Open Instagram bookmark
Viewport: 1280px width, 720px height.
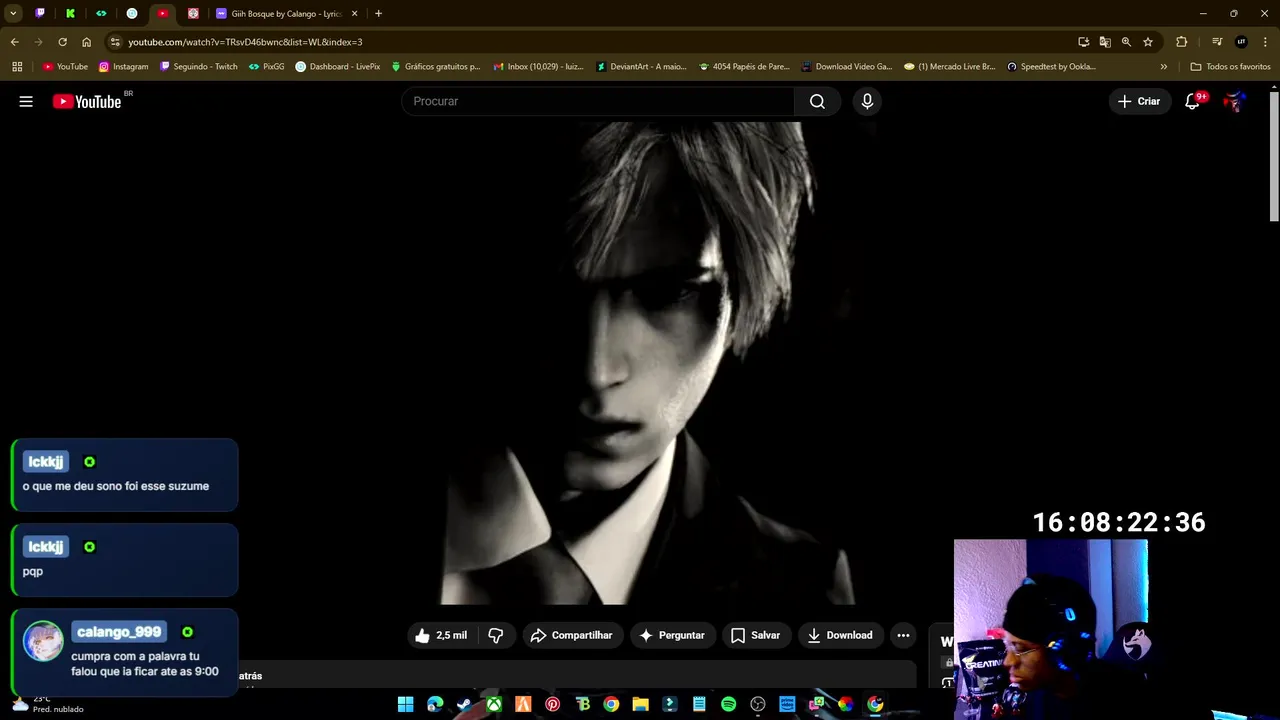click(123, 67)
